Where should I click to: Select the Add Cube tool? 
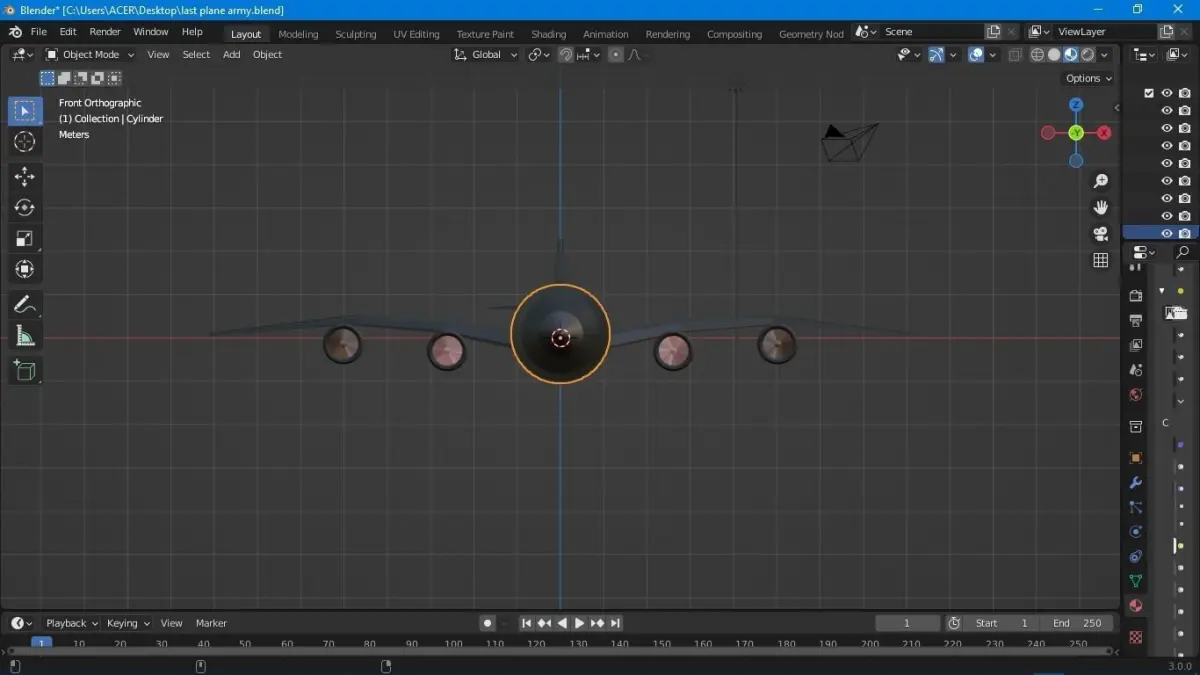[x=25, y=371]
